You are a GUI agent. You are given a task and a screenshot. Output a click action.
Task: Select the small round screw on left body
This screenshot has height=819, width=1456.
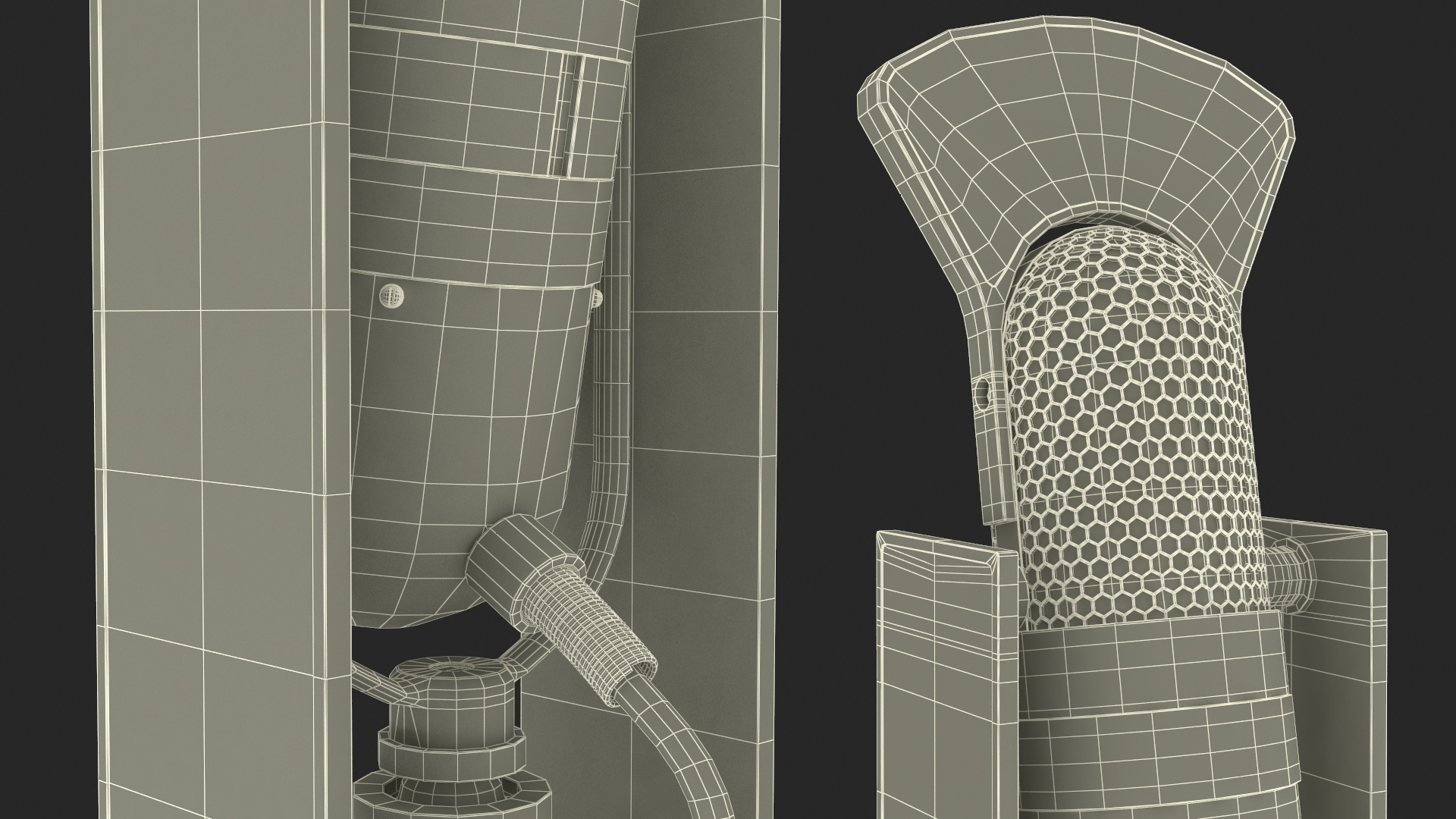tap(390, 296)
